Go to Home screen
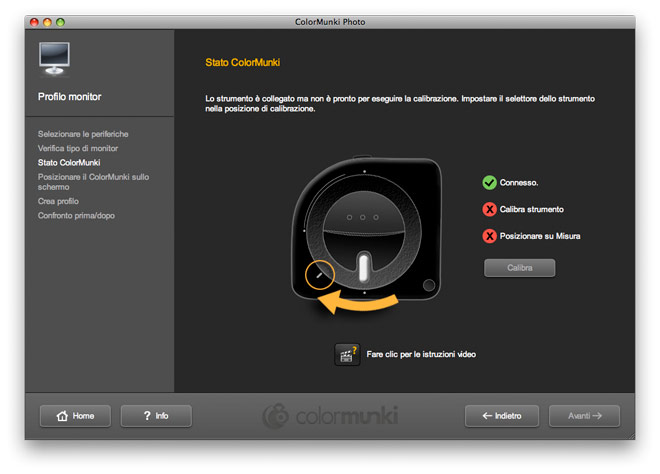Screen dimensions: 660x474 click(x=75, y=416)
